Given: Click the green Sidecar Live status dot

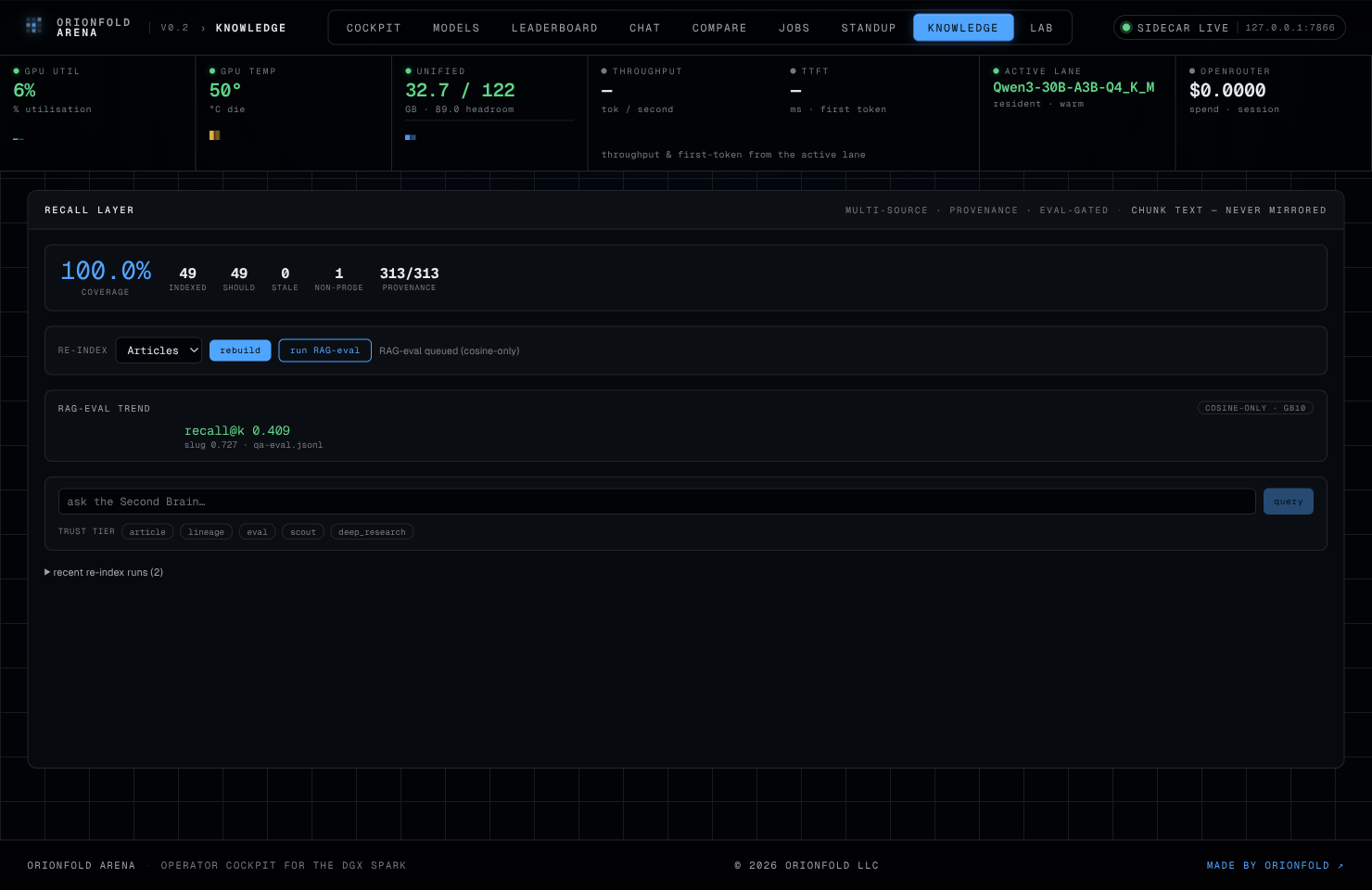Looking at the screenshot, I should pyautogui.click(x=1126, y=28).
